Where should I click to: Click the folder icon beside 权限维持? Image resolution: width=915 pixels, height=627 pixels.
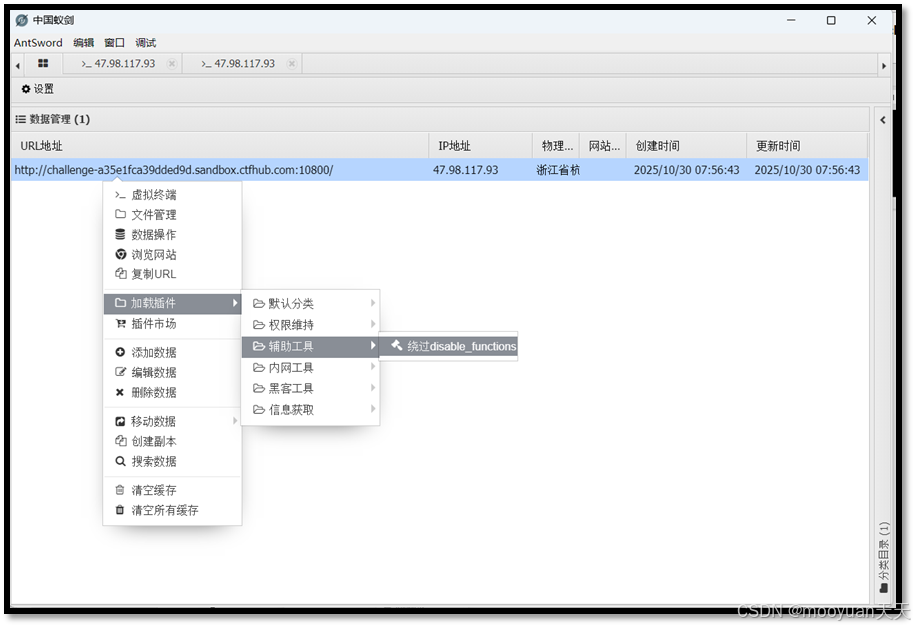coord(259,325)
